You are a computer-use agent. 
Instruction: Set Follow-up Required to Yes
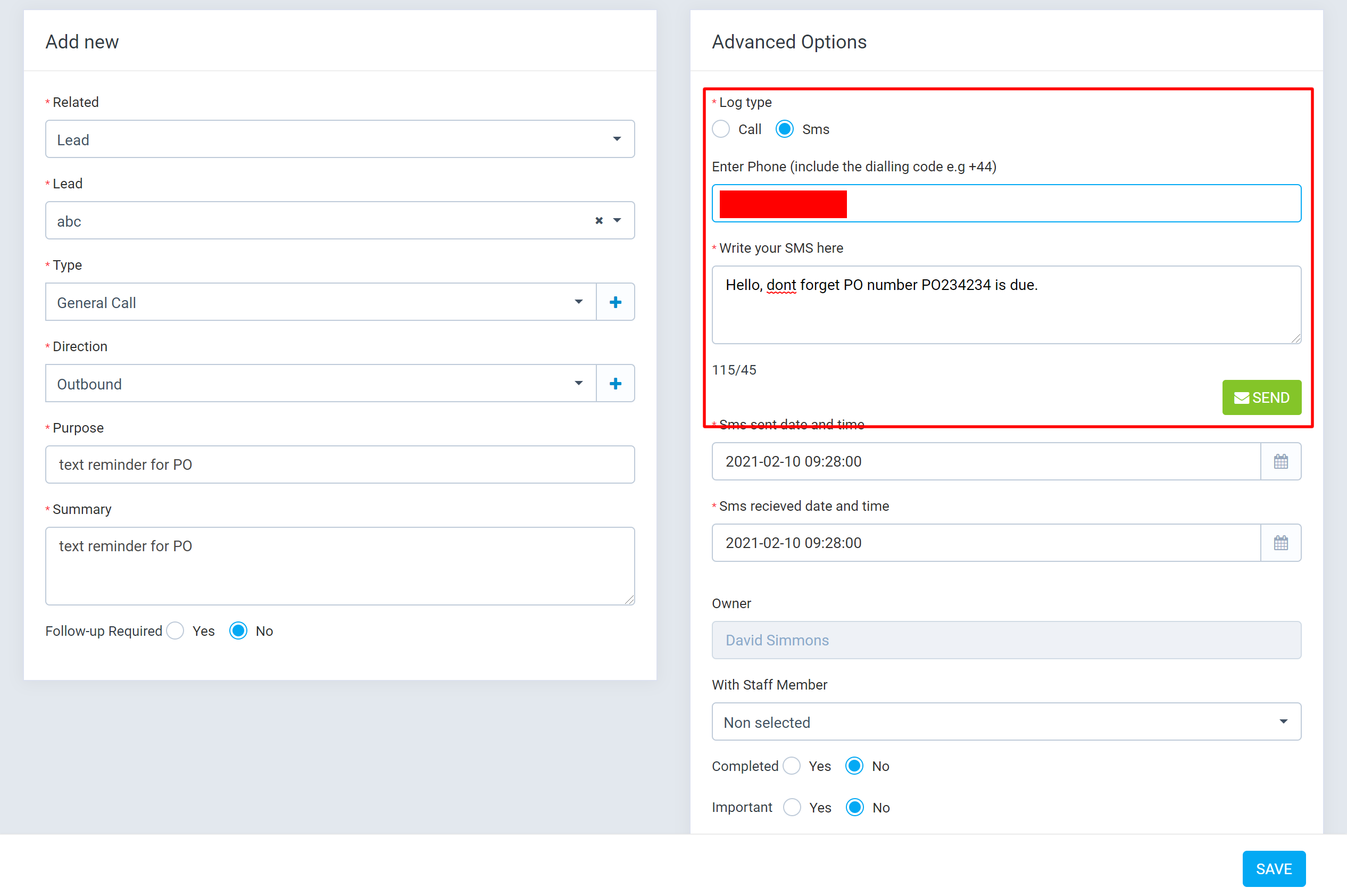click(176, 631)
